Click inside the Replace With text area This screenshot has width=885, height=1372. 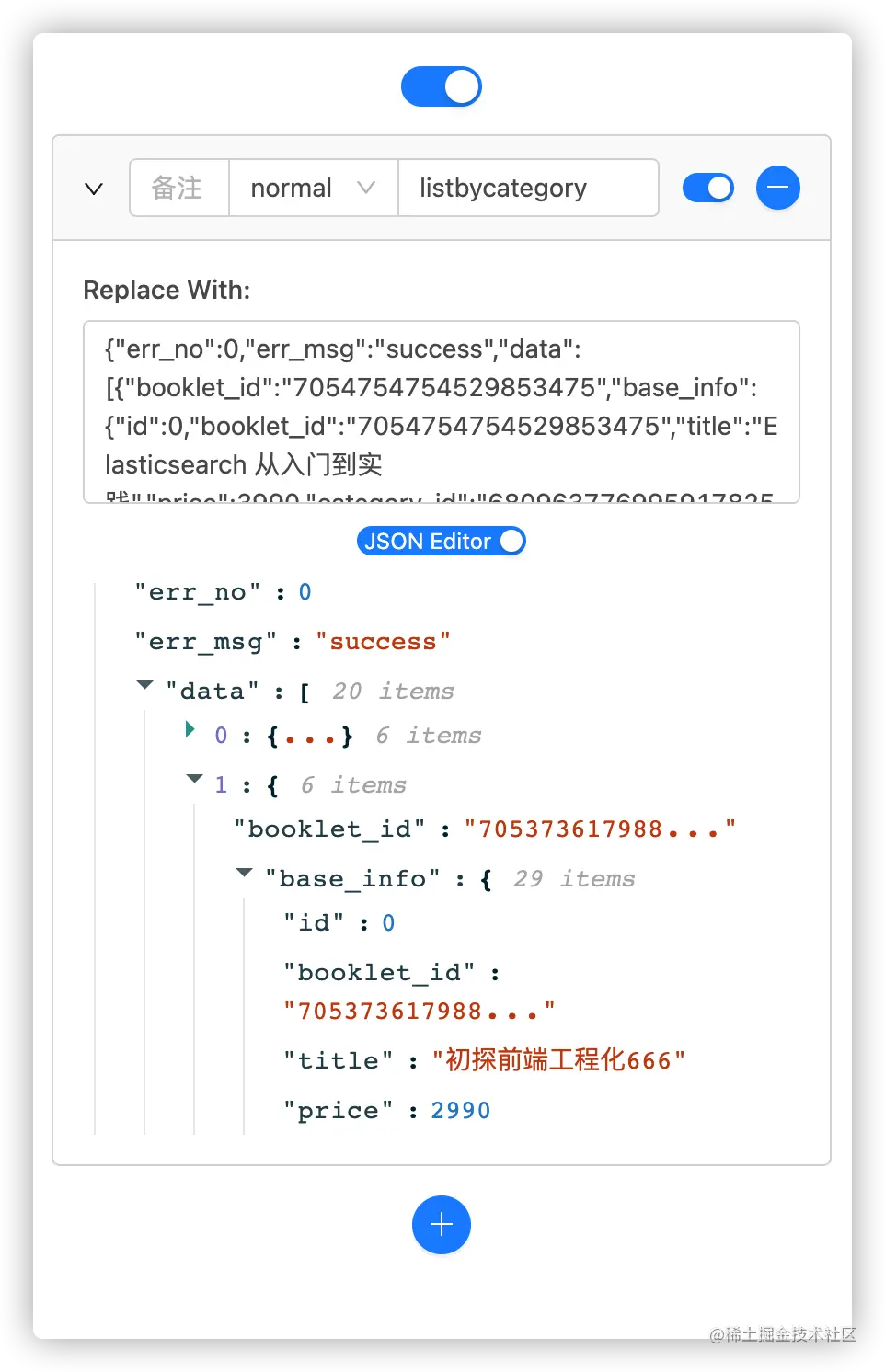click(442, 412)
